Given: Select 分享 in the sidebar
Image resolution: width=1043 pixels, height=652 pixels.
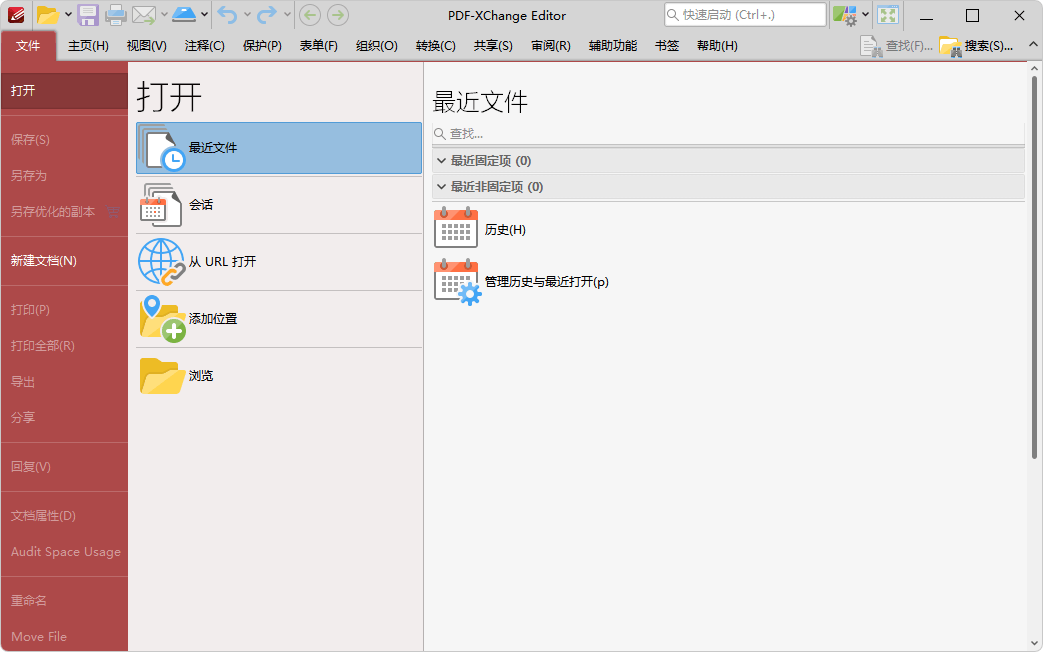Looking at the screenshot, I should point(65,418).
